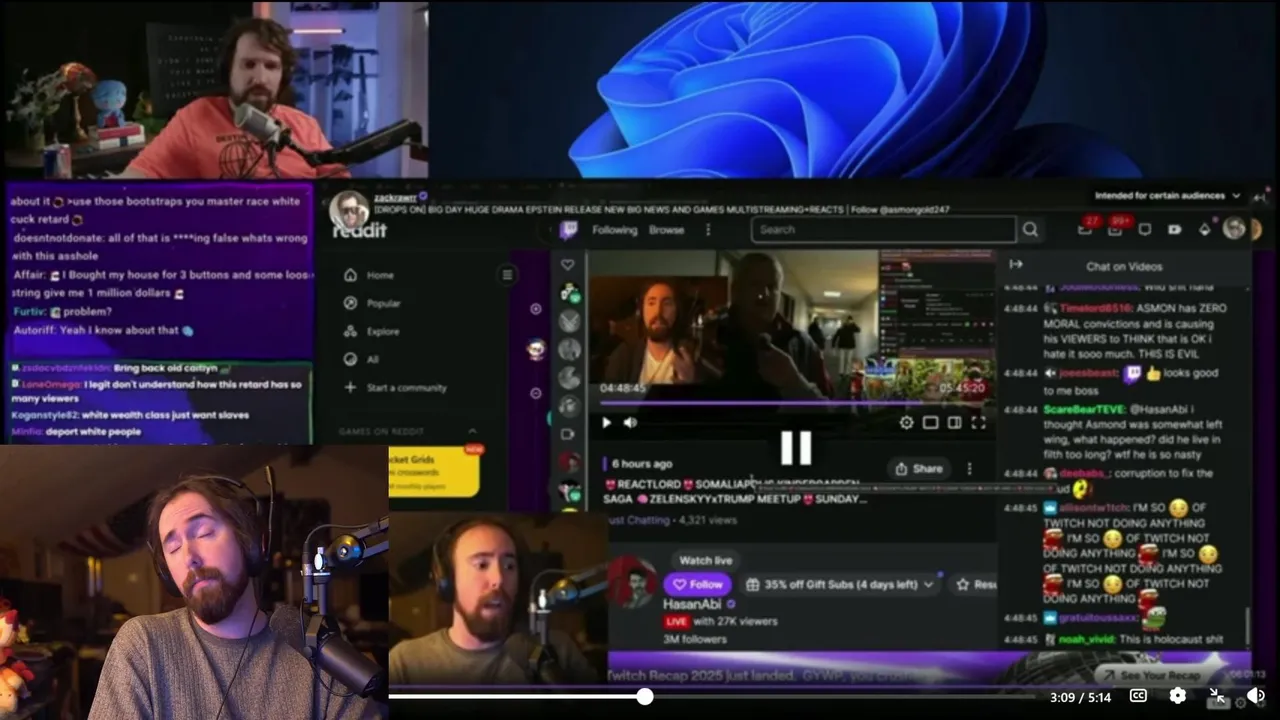Image resolution: width=1280 pixels, height=720 pixels.
Task: Collapse the Games on Reddit section
Action: click(472, 431)
